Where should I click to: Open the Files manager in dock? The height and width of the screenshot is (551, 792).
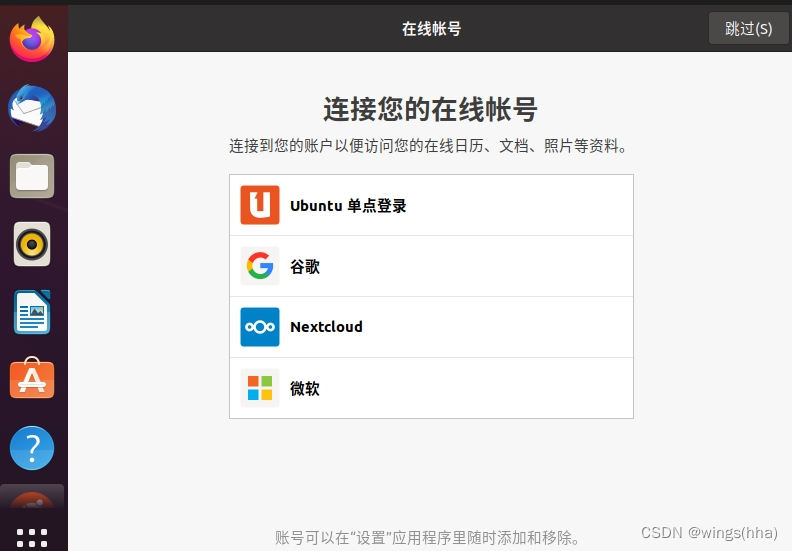point(32,176)
